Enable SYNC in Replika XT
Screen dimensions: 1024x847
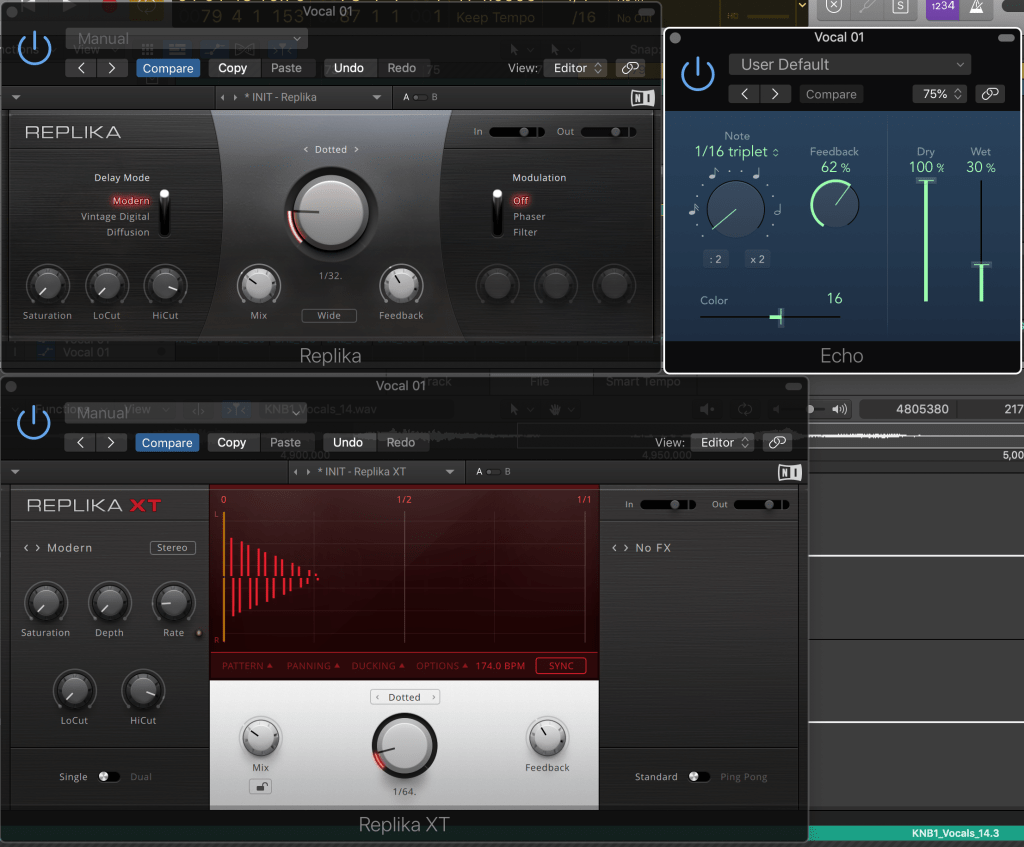(561, 665)
